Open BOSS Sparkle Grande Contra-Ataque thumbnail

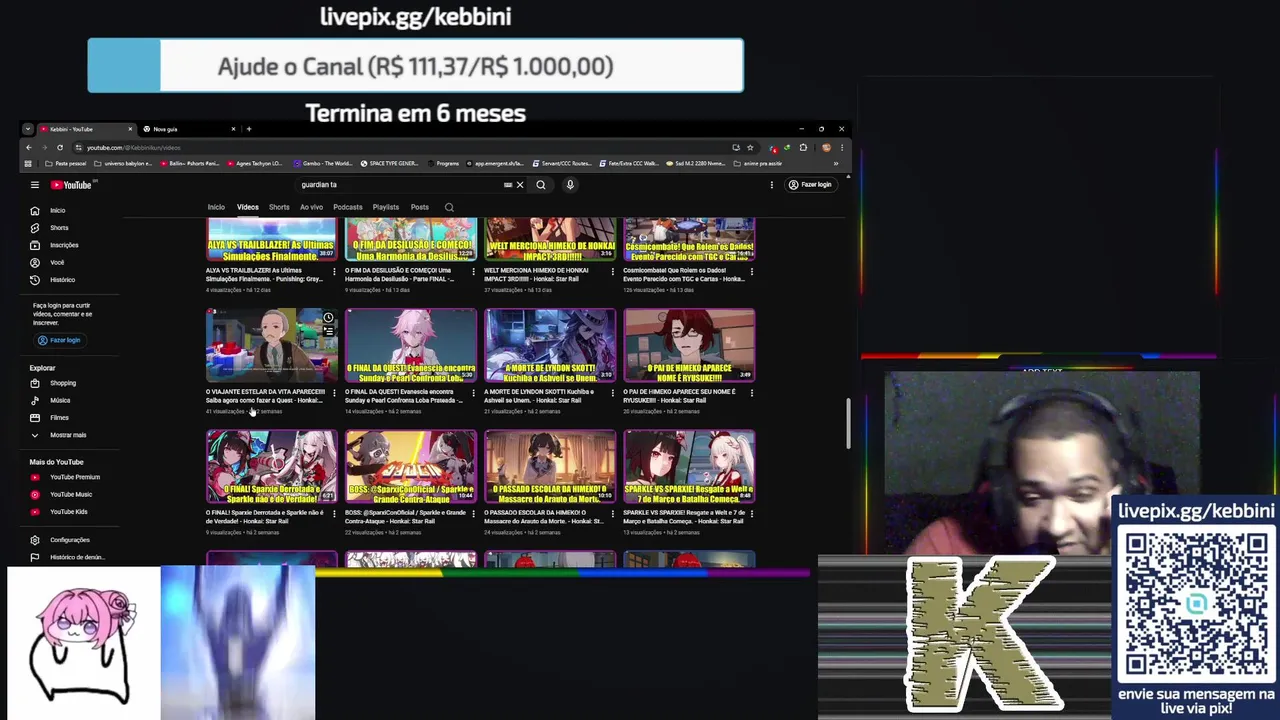click(x=411, y=467)
